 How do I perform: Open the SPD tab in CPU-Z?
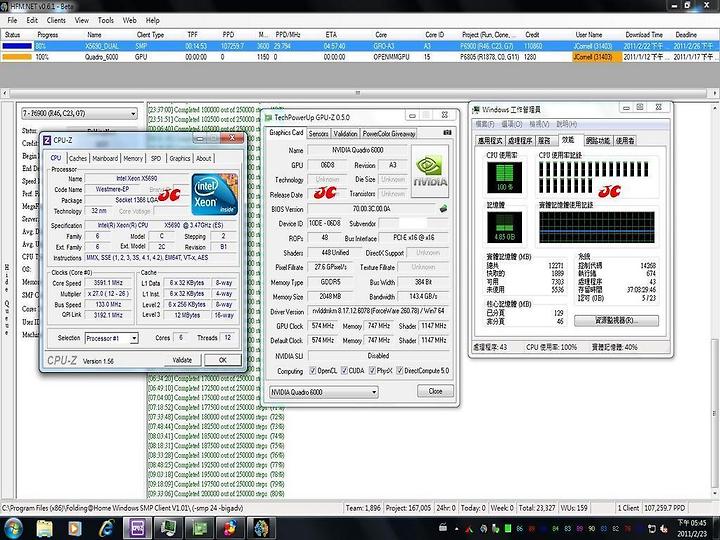(x=156, y=158)
